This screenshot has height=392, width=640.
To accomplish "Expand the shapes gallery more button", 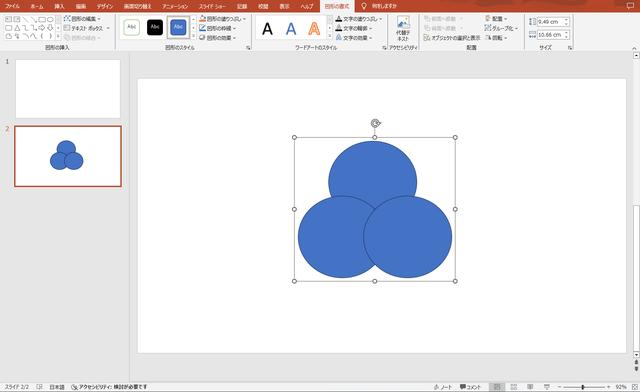I will click(58, 37).
